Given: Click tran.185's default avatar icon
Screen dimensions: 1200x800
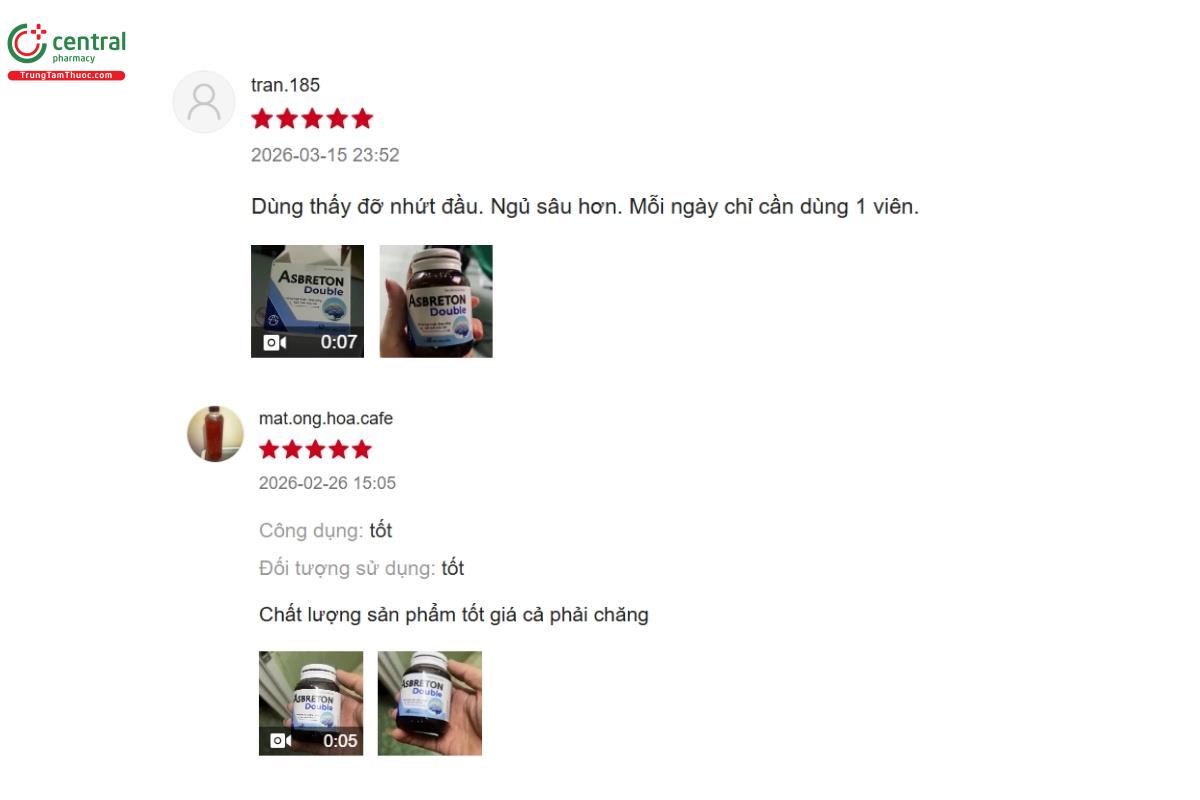Looking at the screenshot, I should coord(204,102).
